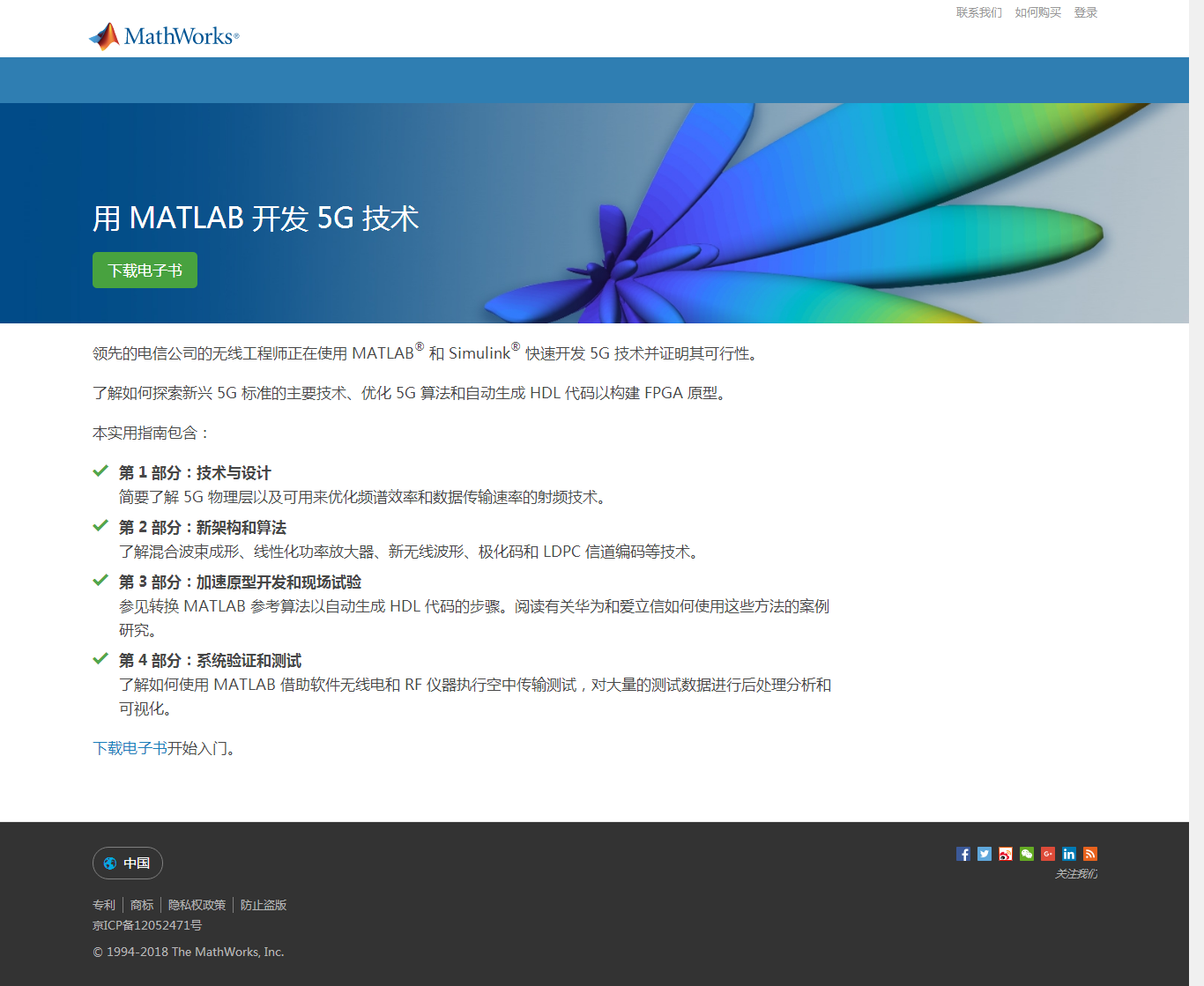Open the 专利 footer link

104,905
